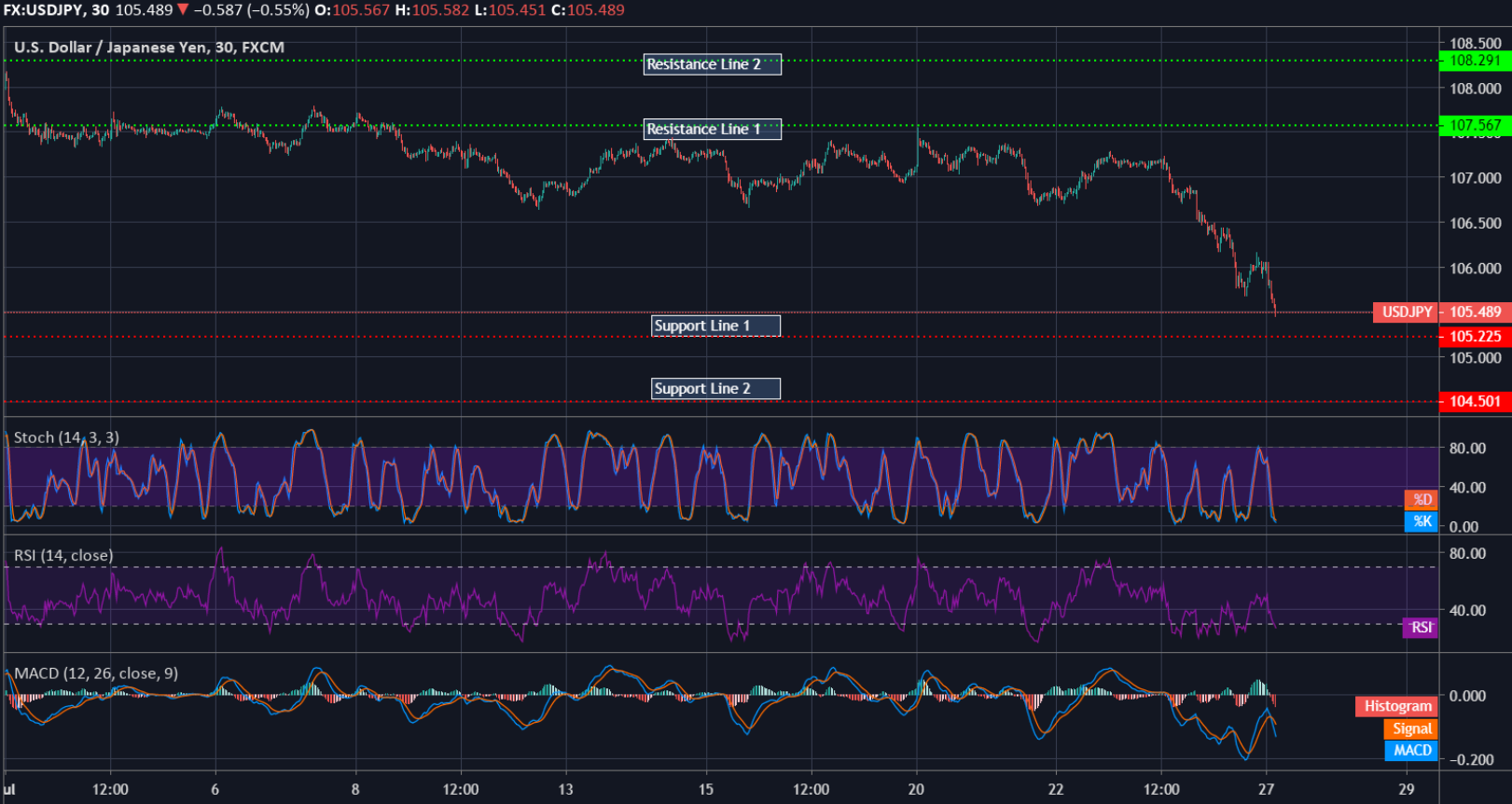
Task: Open the Stoch (14, 3, 3) indicator title
Action: point(66,437)
